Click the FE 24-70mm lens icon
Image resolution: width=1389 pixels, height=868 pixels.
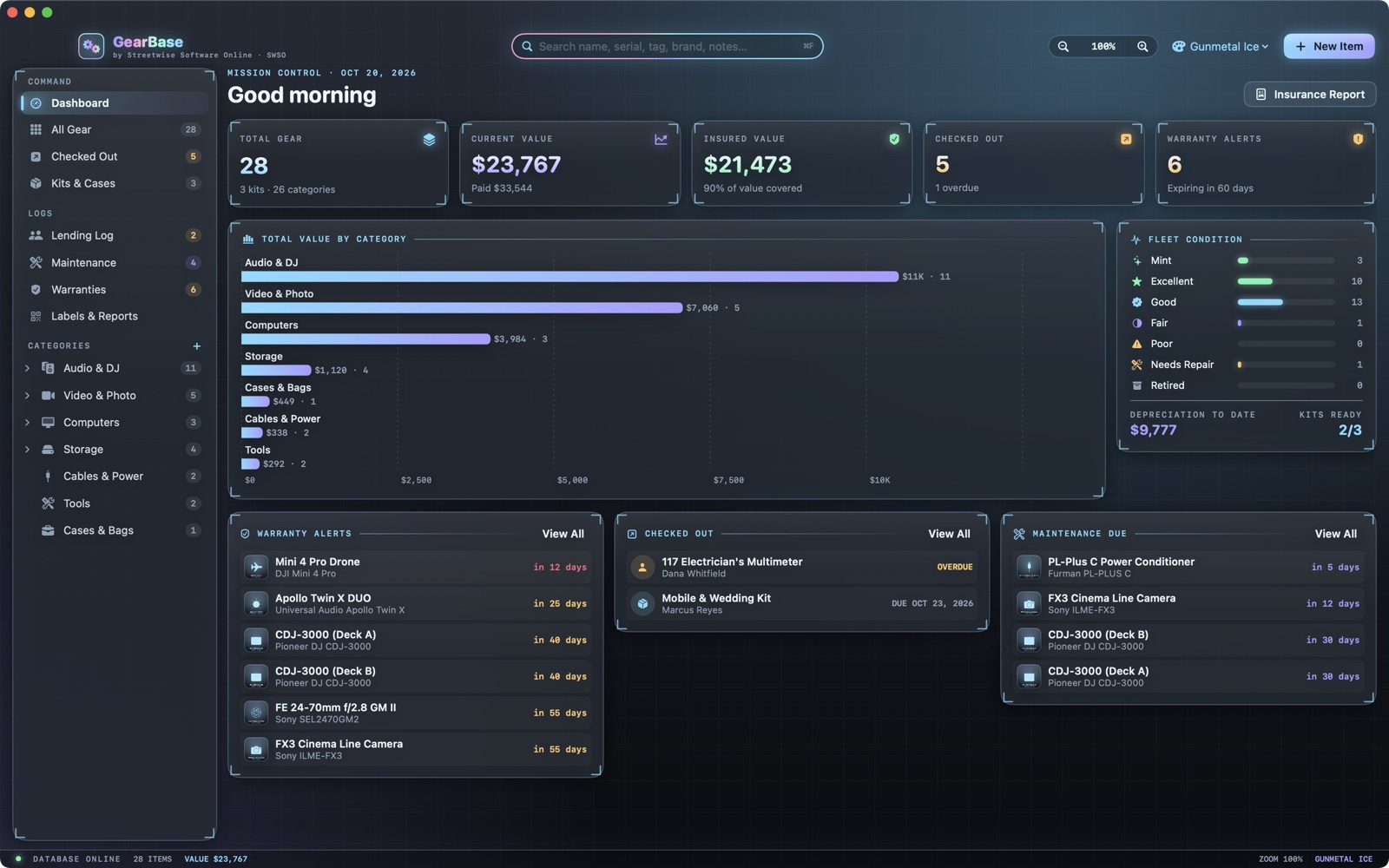[256, 713]
